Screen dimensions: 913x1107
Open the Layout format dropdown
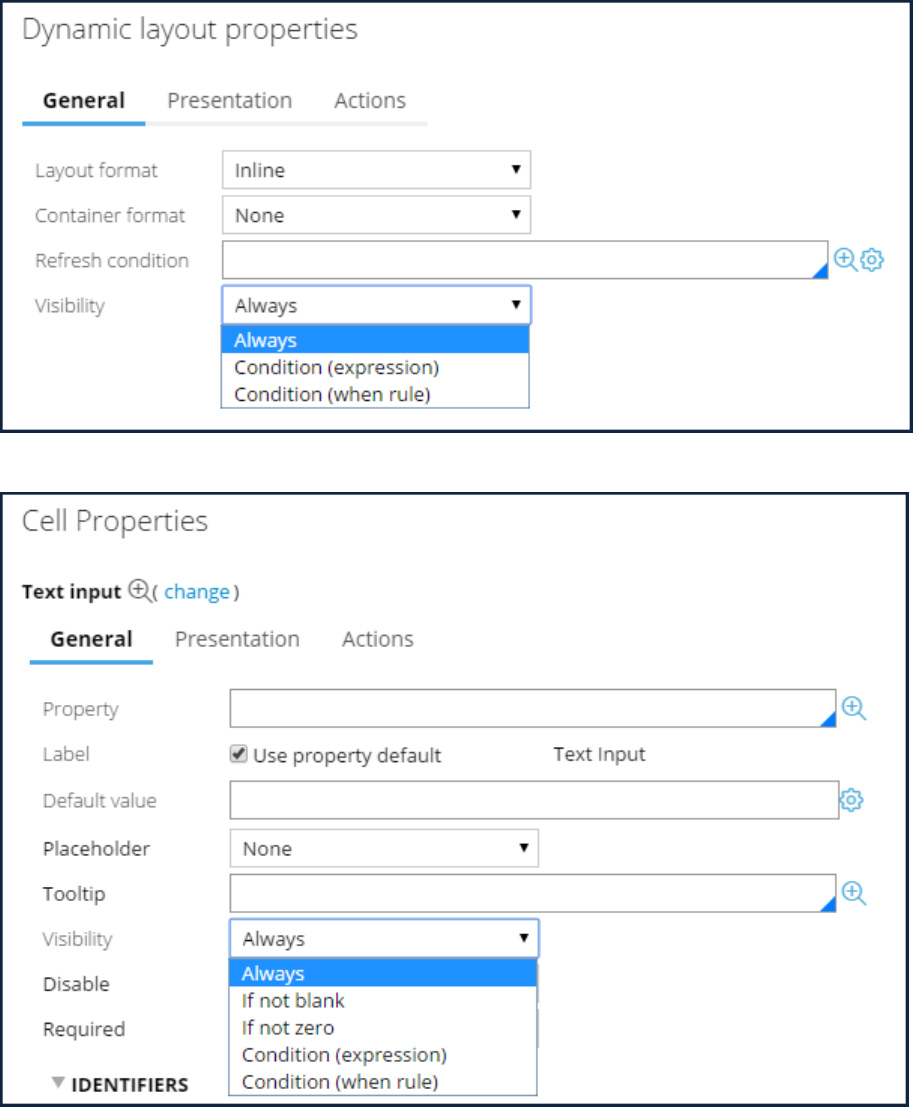[x=376, y=171]
